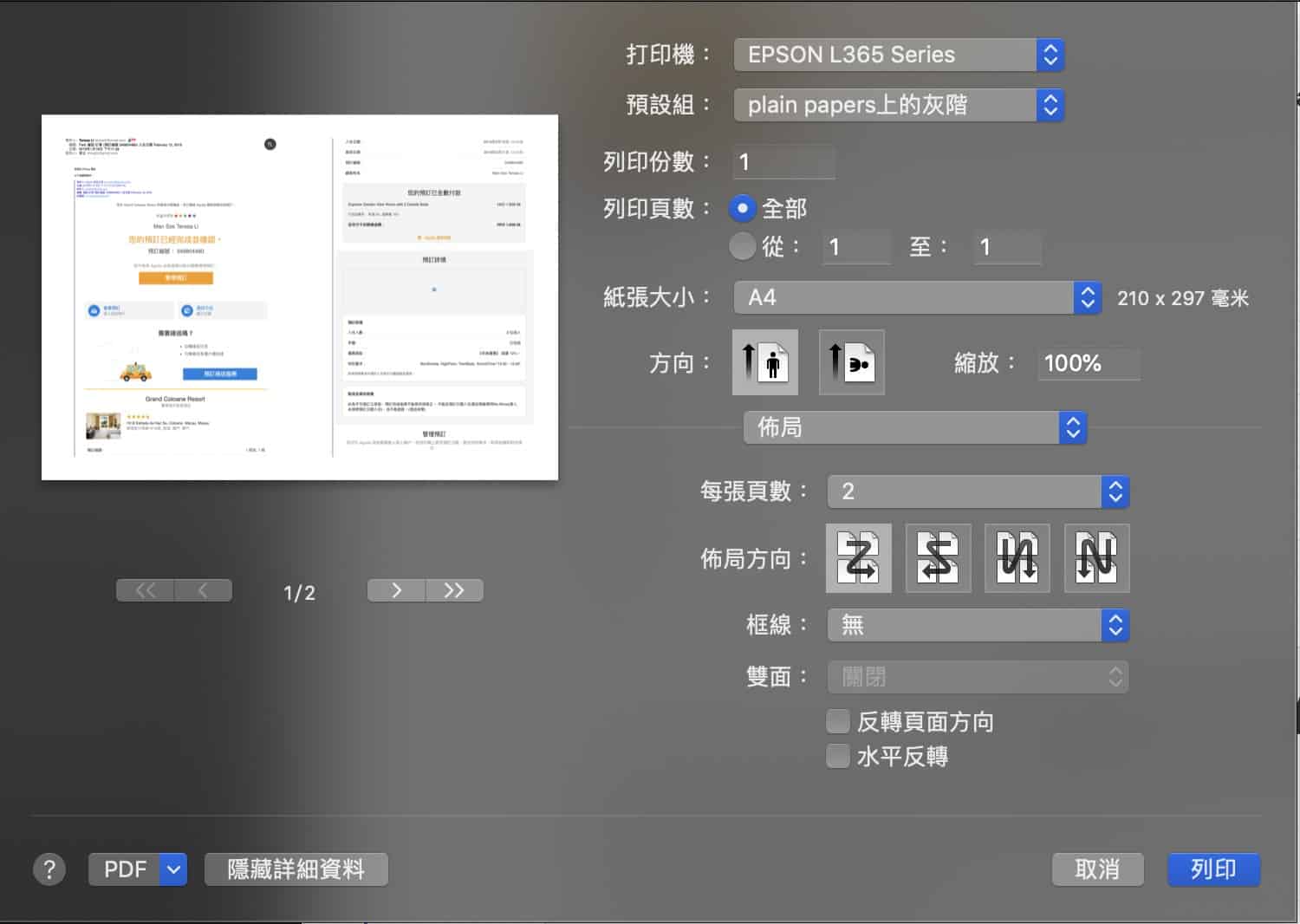Select portrait orientation icon
The height and width of the screenshot is (924, 1300).
(x=765, y=361)
